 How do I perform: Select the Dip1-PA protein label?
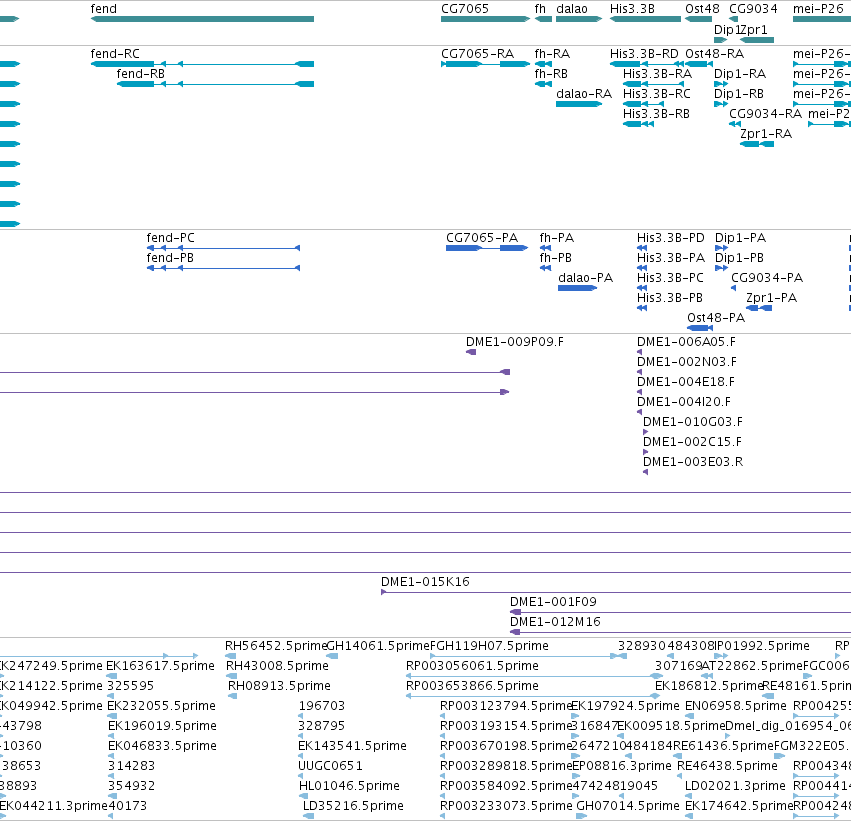coord(740,238)
